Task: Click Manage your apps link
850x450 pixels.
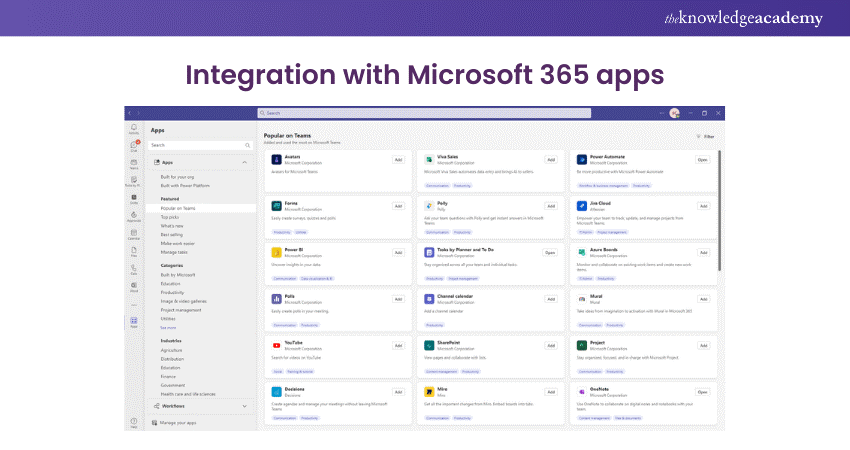Action: point(180,423)
